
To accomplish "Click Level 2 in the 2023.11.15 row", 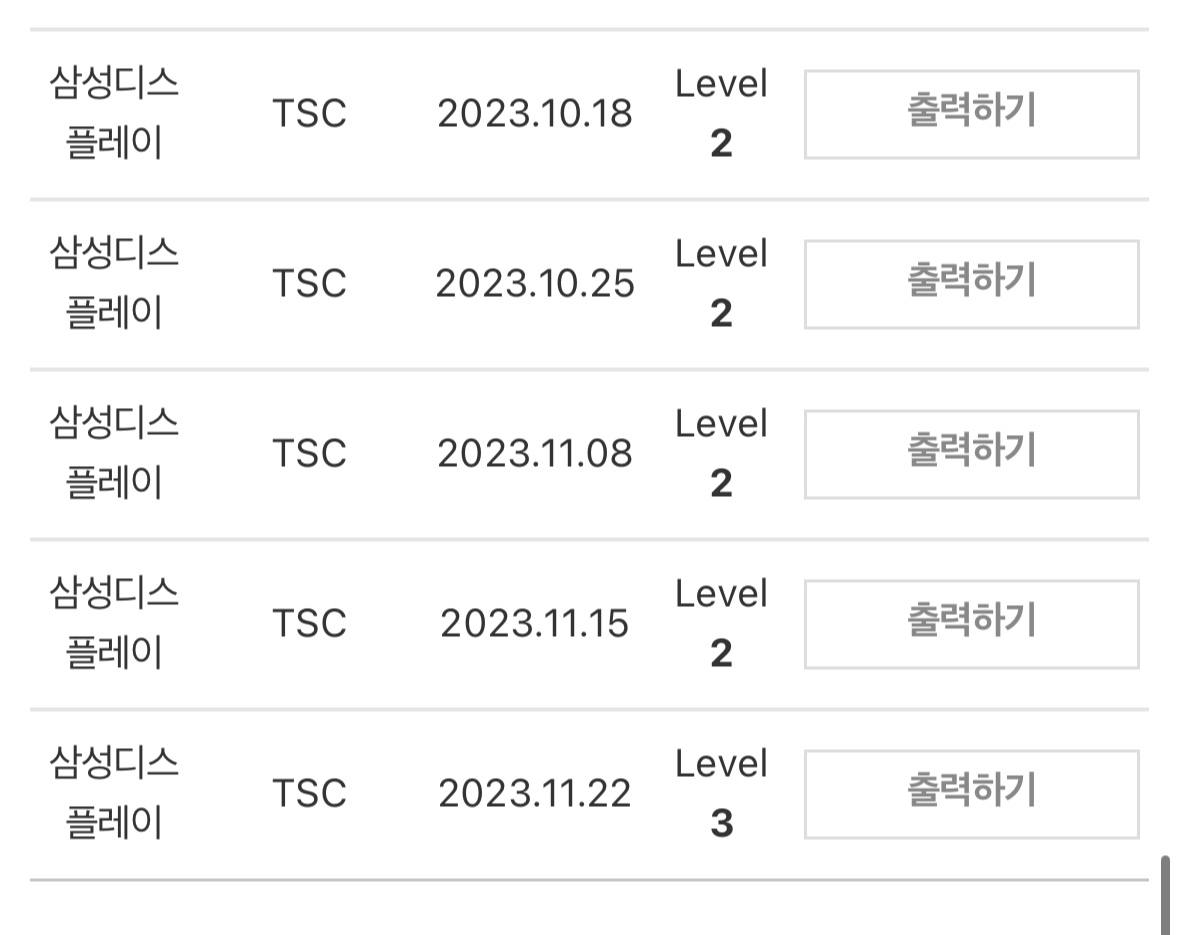I will [x=721, y=624].
